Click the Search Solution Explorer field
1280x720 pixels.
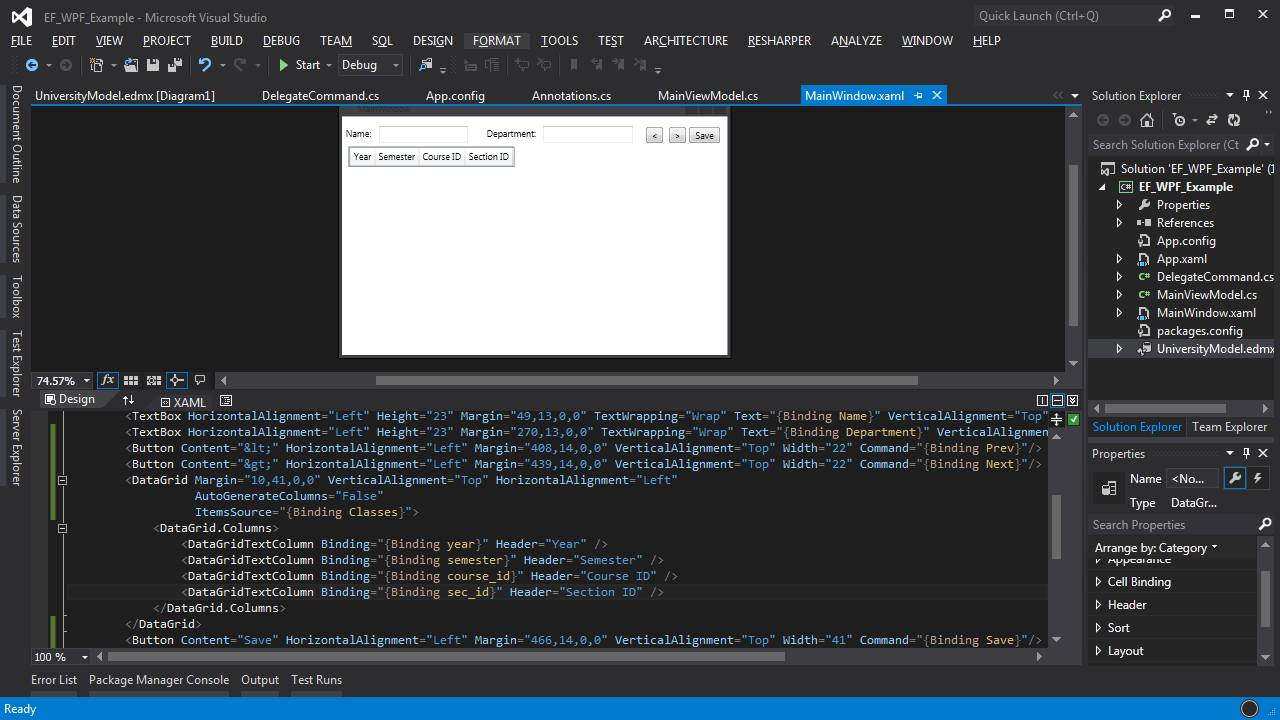(1165, 145)
